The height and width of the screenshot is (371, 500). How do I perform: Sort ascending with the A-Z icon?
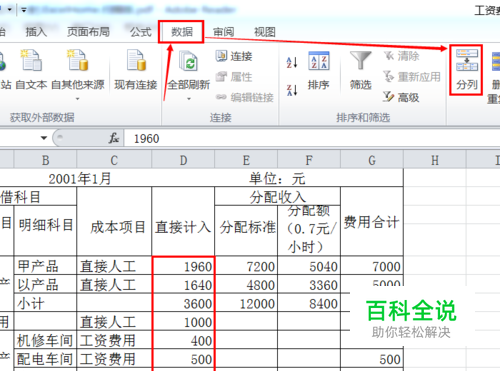[292, 62]
